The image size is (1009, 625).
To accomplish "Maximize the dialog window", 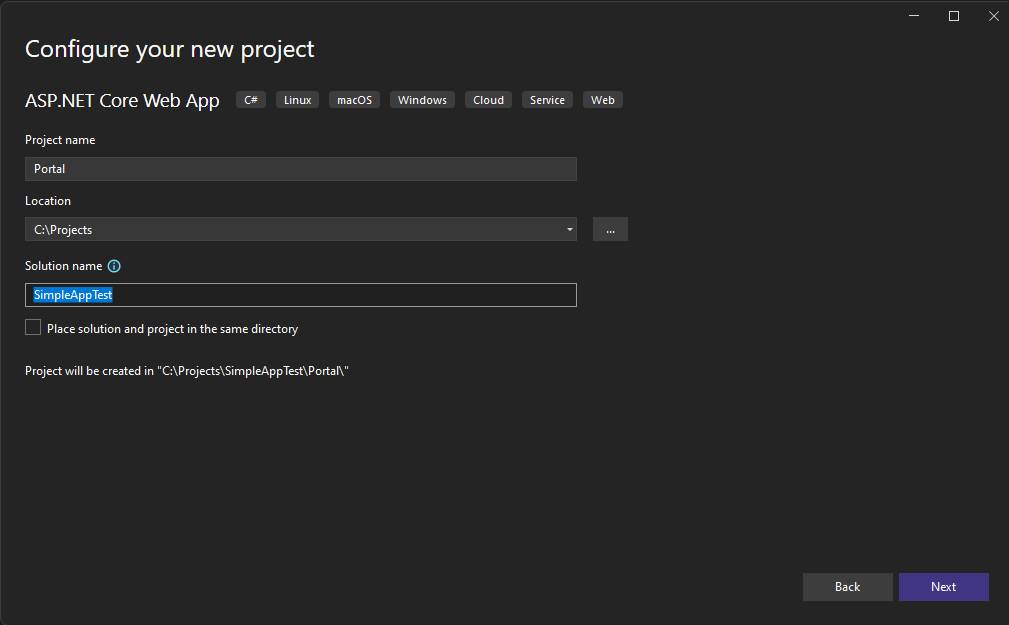I will coord(953,16).
